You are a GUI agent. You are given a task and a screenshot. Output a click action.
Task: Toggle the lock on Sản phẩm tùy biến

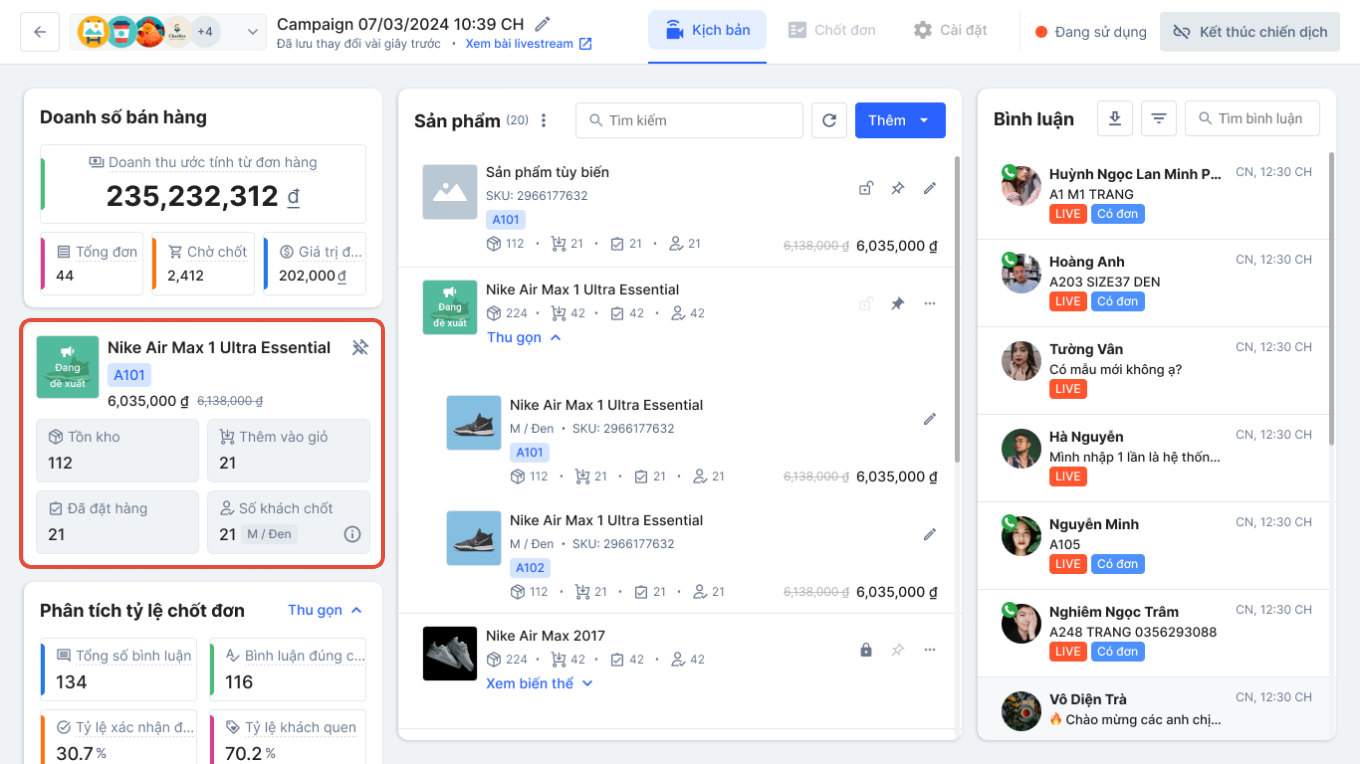click(866, 188)
